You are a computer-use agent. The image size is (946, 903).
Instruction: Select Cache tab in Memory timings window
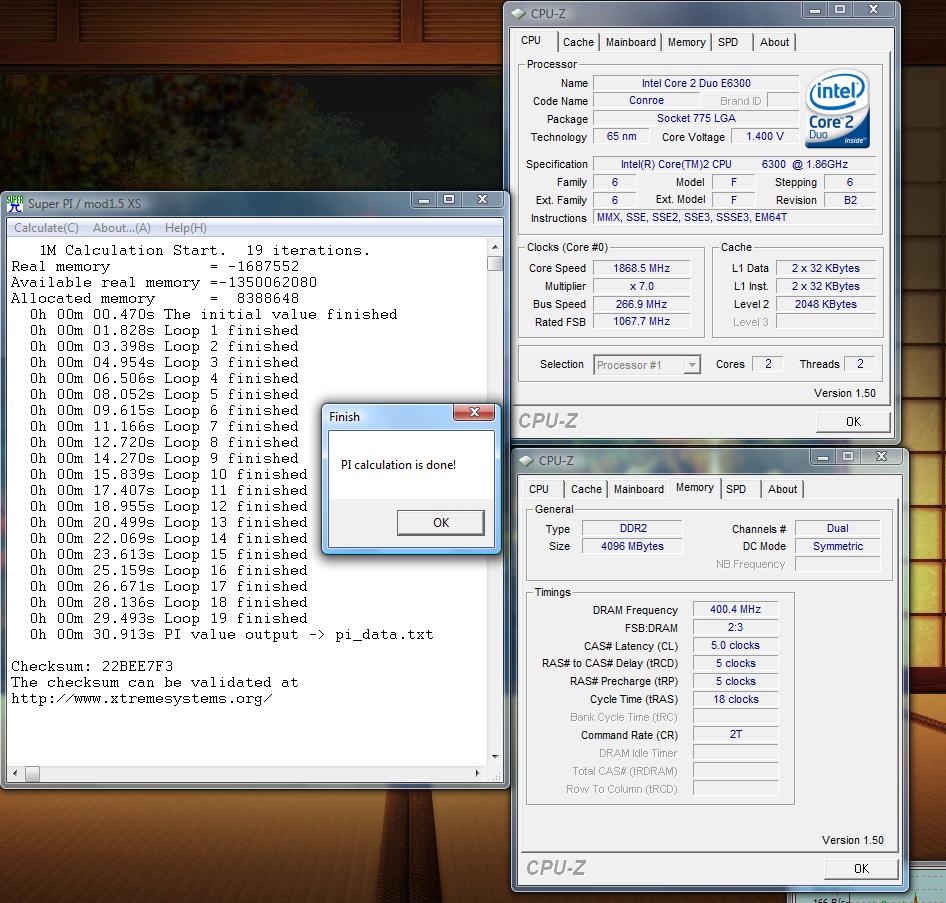click(x=586, y=489)
